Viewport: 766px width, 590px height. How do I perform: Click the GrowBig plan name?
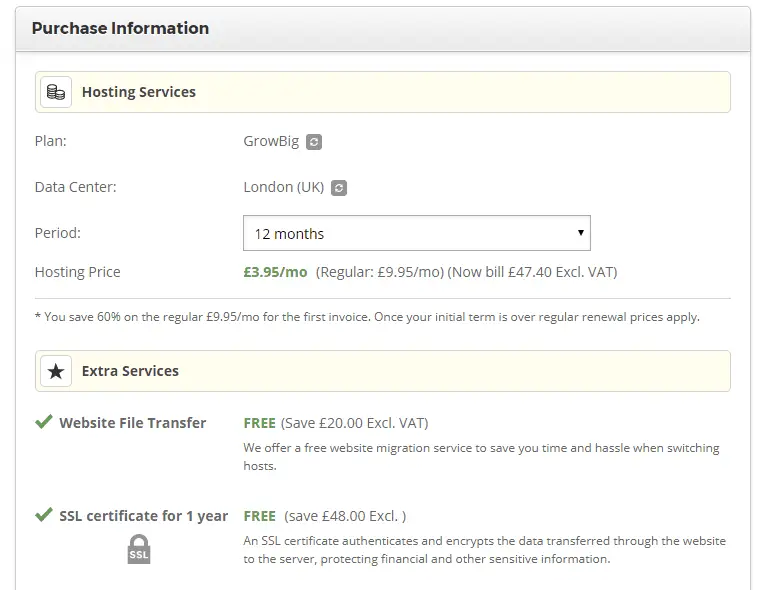tap(271, 141)
